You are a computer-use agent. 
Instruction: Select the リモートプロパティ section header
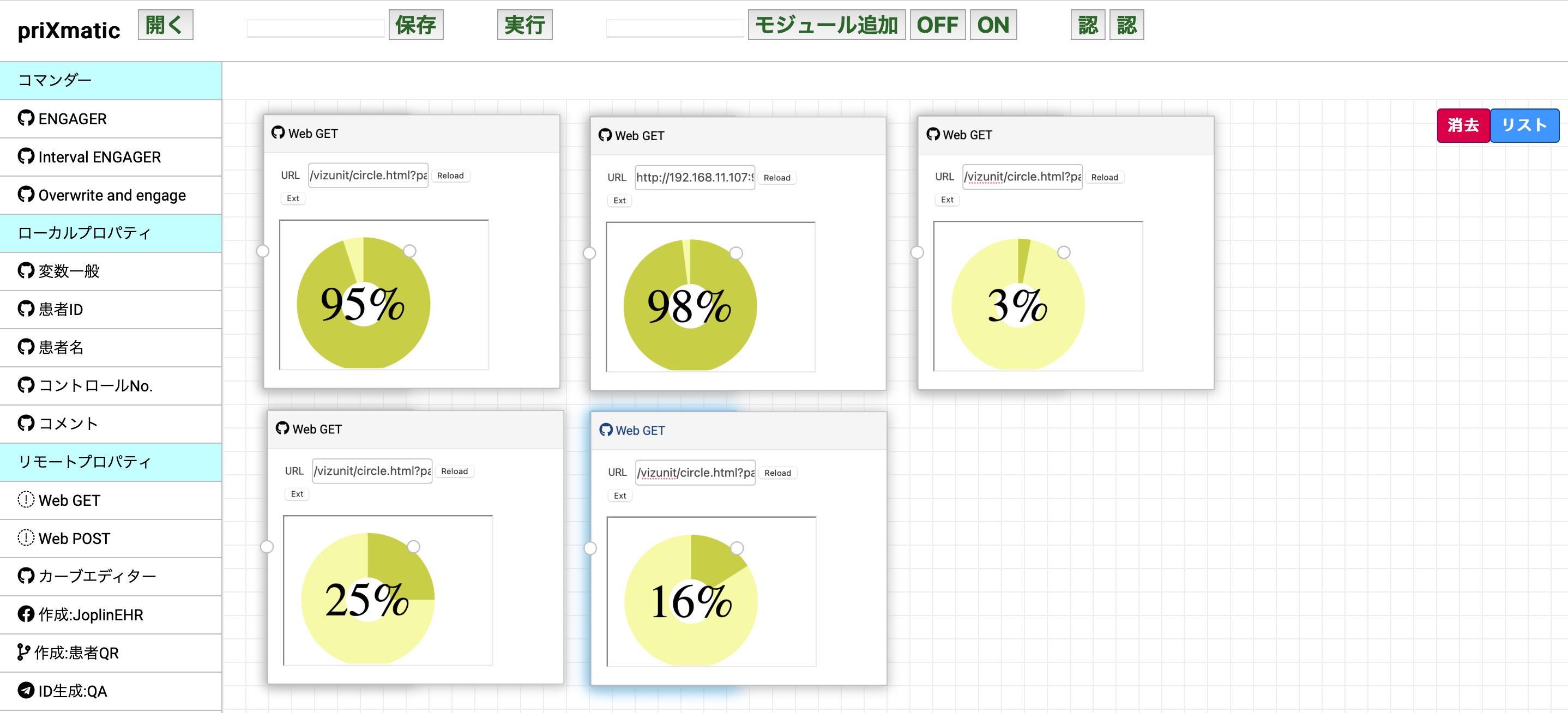[x=111, y=462]
